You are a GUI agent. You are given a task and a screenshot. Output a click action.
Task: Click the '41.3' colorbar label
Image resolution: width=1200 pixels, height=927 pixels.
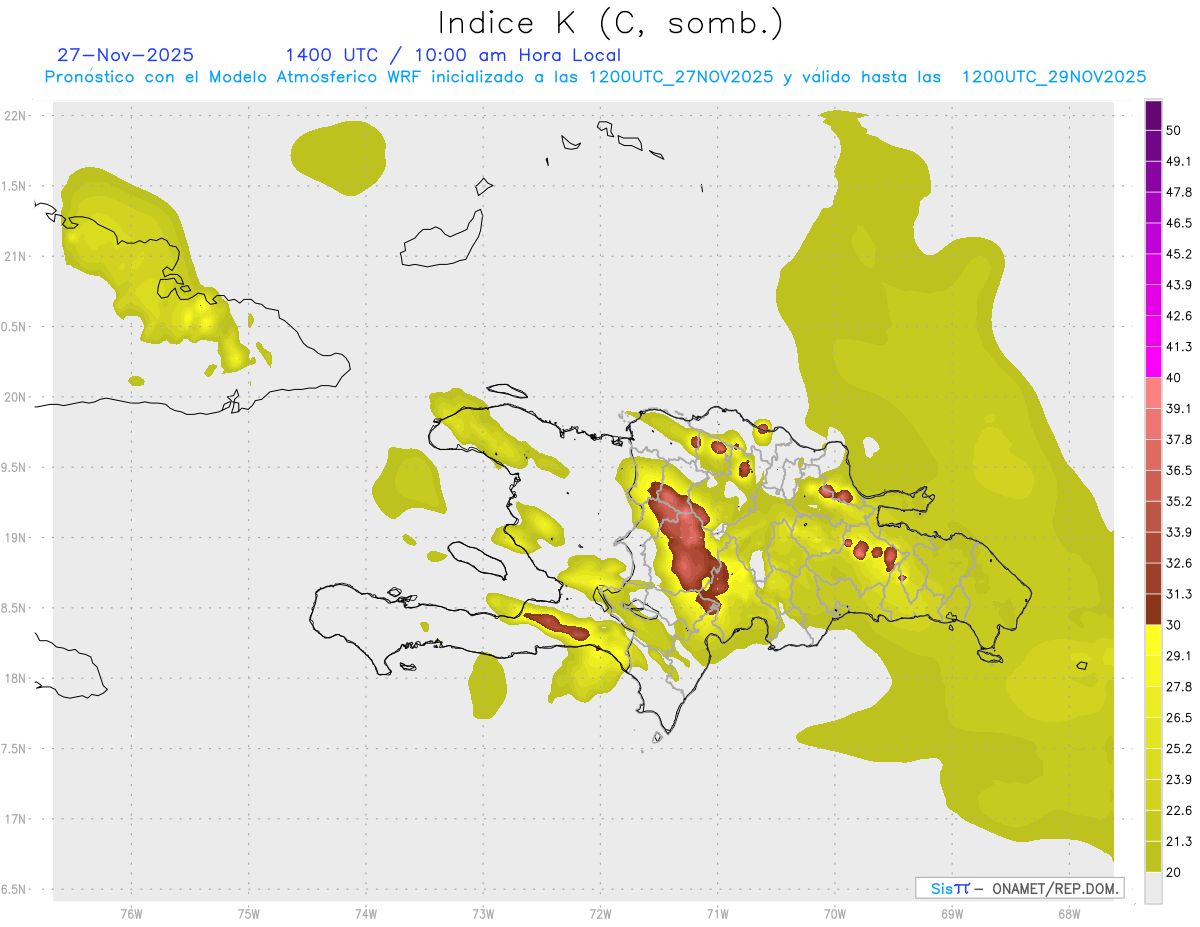click(x=1179, y=347)
